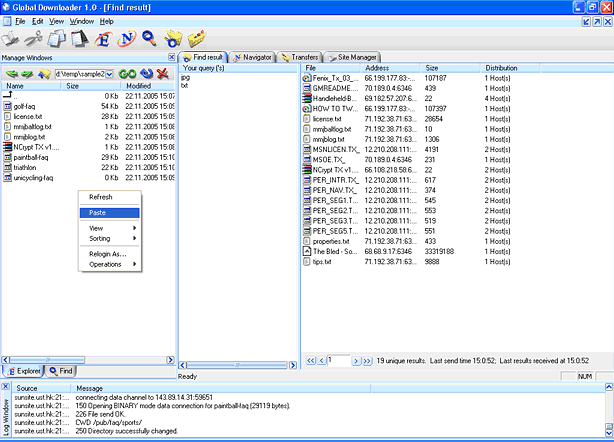Screen dimensions: 614x442
Task: Open the View menu in menu bar
Action: 56,21
